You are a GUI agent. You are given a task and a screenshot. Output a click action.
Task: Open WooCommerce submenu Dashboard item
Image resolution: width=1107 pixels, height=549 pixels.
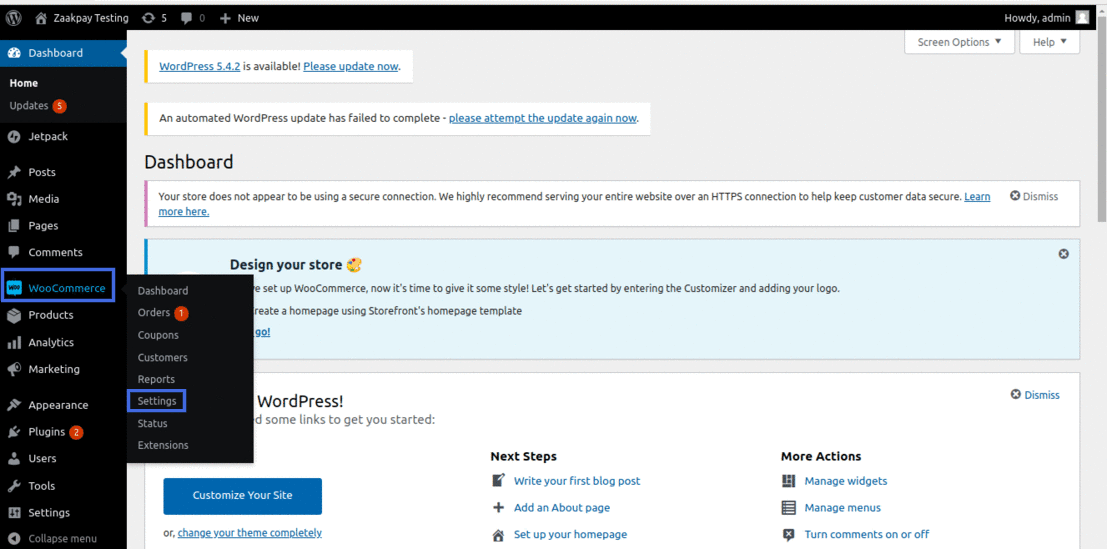(163, 291)
